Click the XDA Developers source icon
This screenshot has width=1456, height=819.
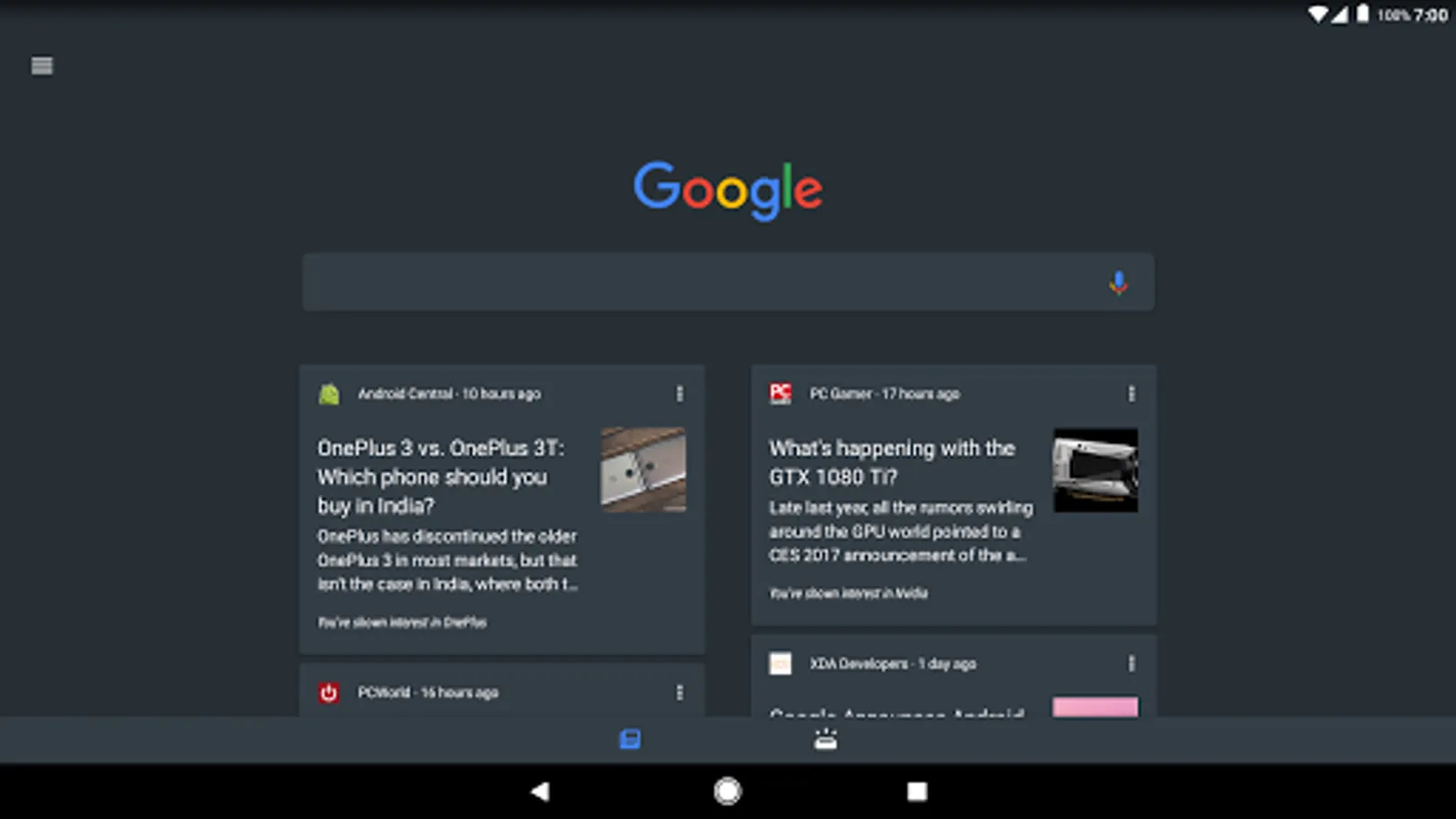[x=781, y=663]
